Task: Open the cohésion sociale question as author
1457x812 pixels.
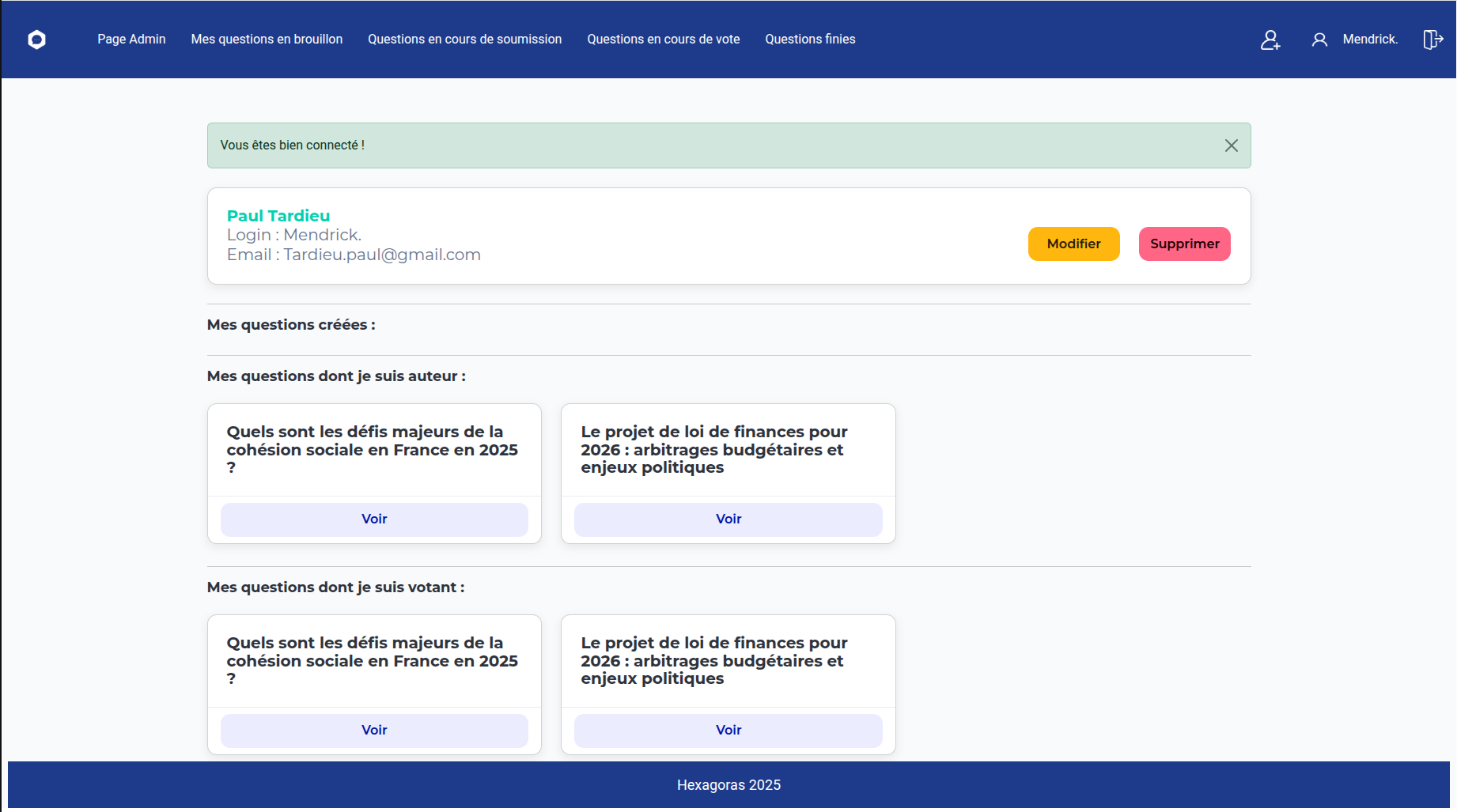Action: 373,519
